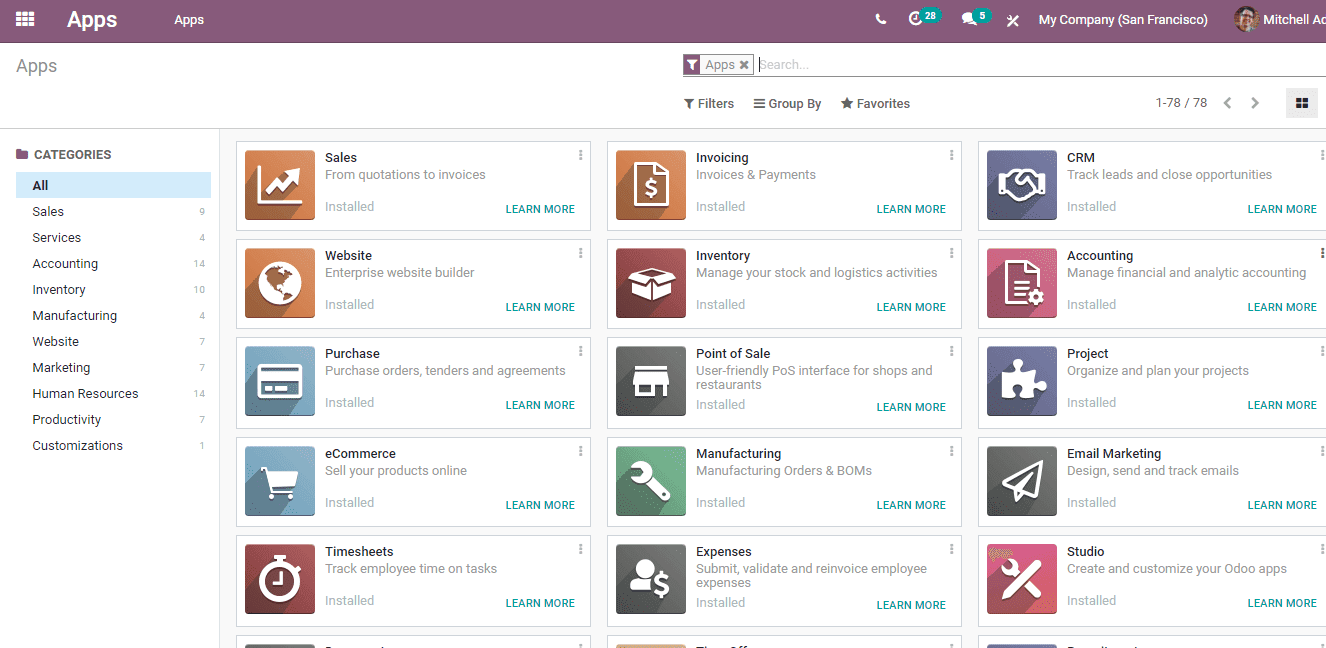The height and width of the screenshot is (648, 1326).
Task: Click the Mitchell user avatar
Action: point(1246,19)
